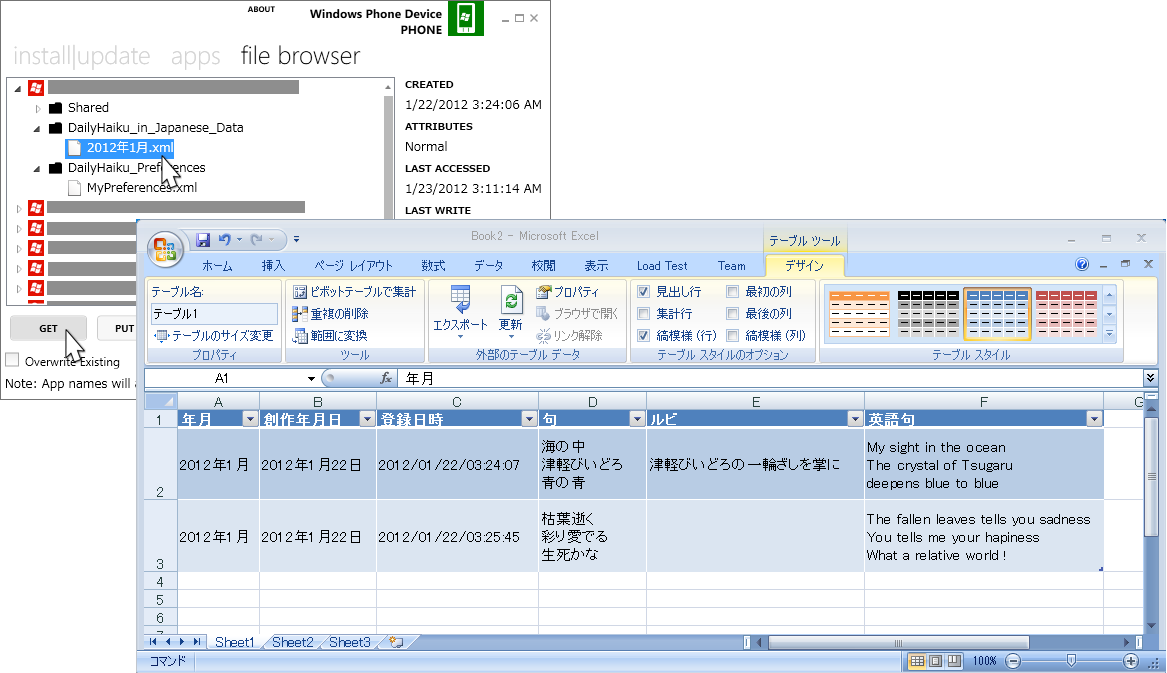Screen dimensions: 1167x673
Task: Open external table プロパティ
Action: point(567,292)
